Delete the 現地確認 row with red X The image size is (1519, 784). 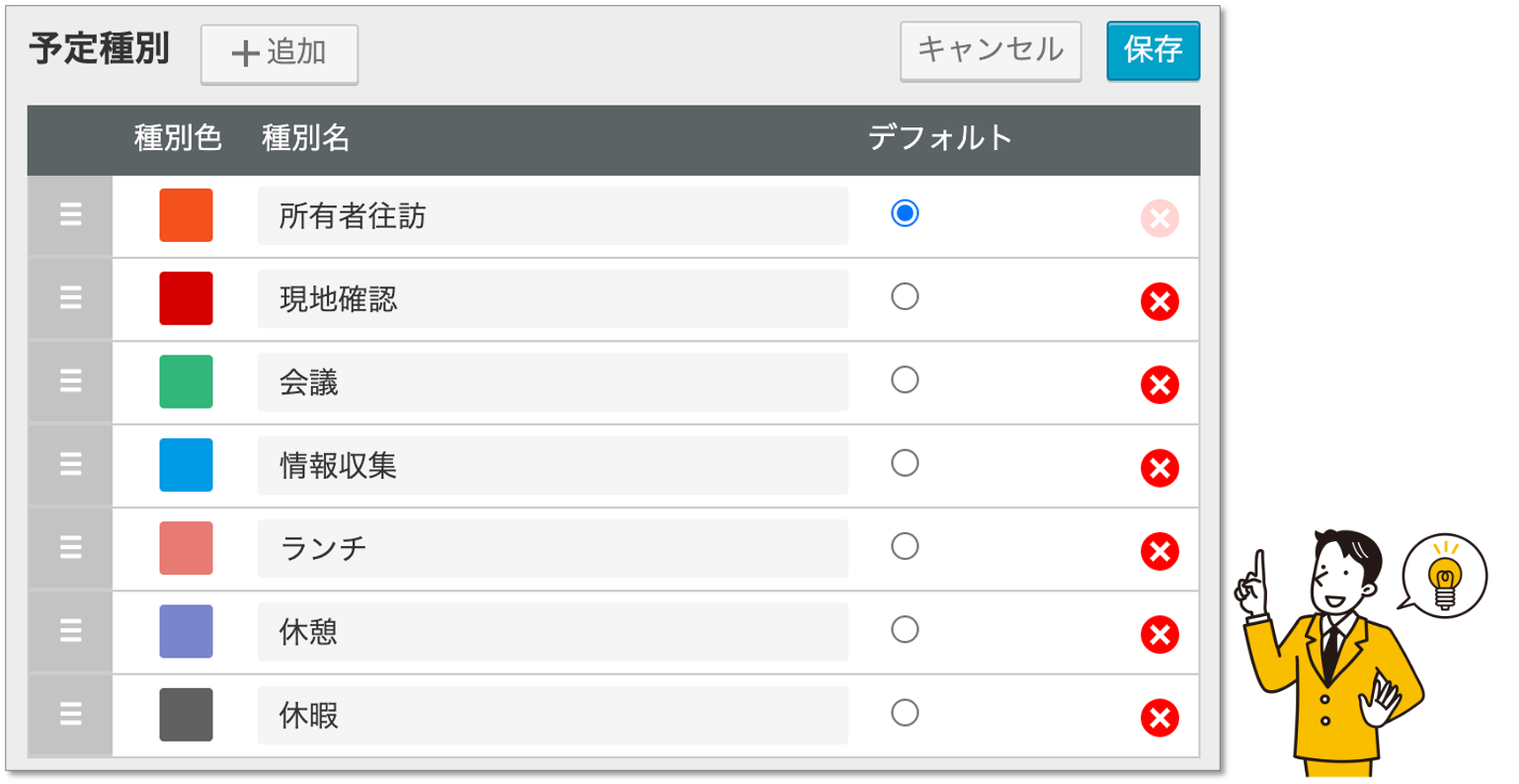[x=1159, y=301]
